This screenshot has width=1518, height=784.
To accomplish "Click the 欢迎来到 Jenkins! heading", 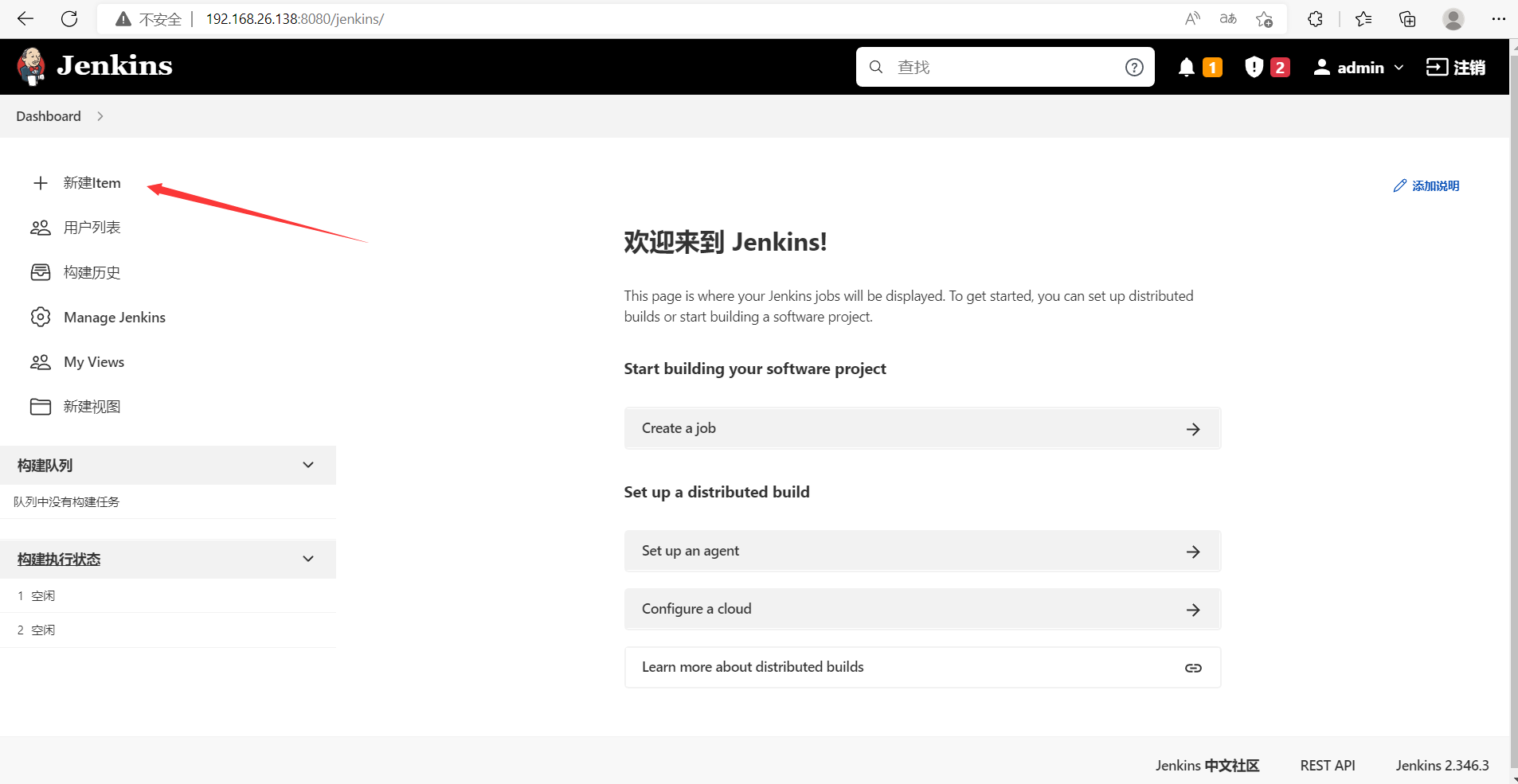I will (726, 242).
